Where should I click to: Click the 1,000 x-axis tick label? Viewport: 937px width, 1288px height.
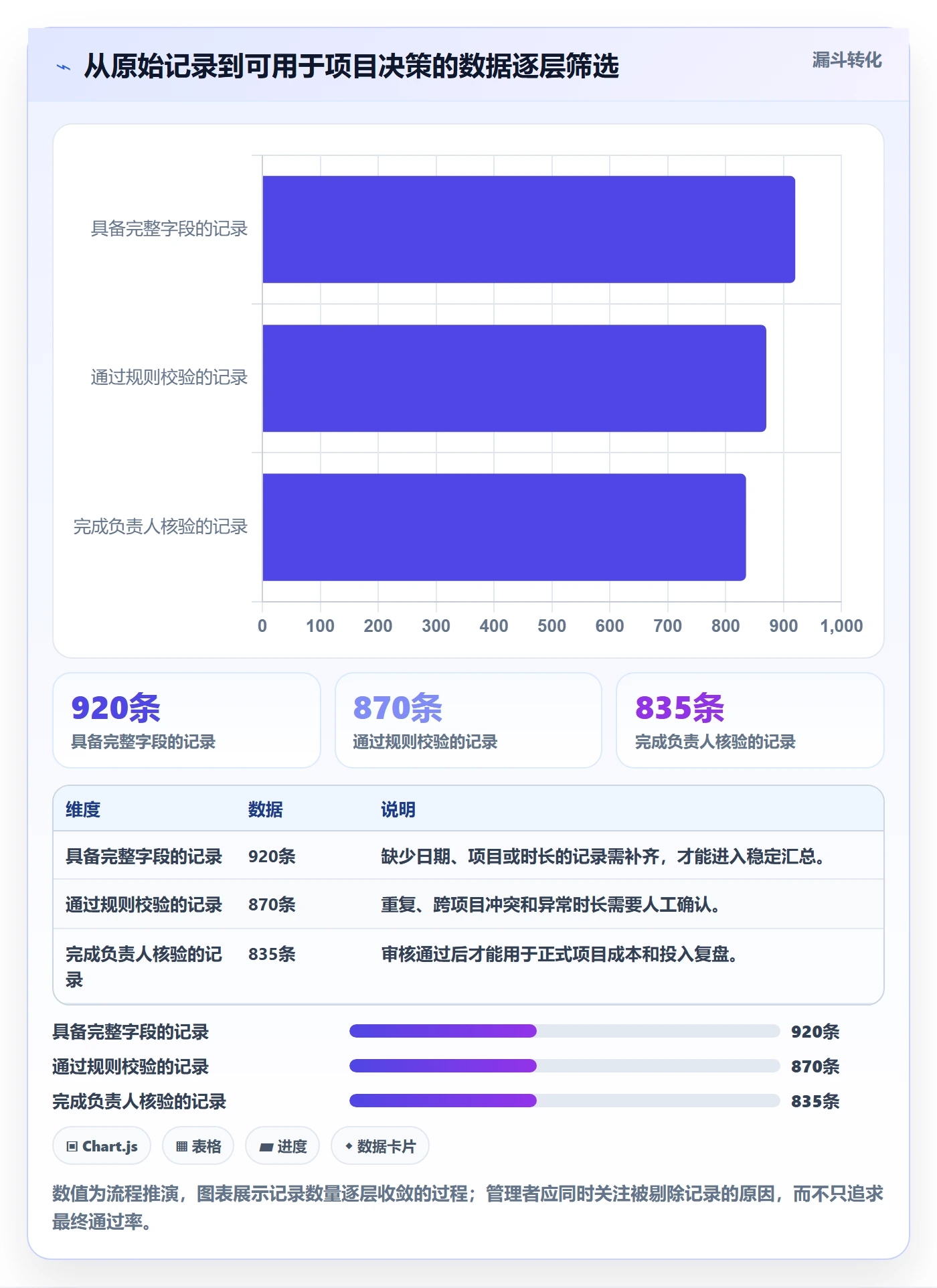click(x=841, y=626)
